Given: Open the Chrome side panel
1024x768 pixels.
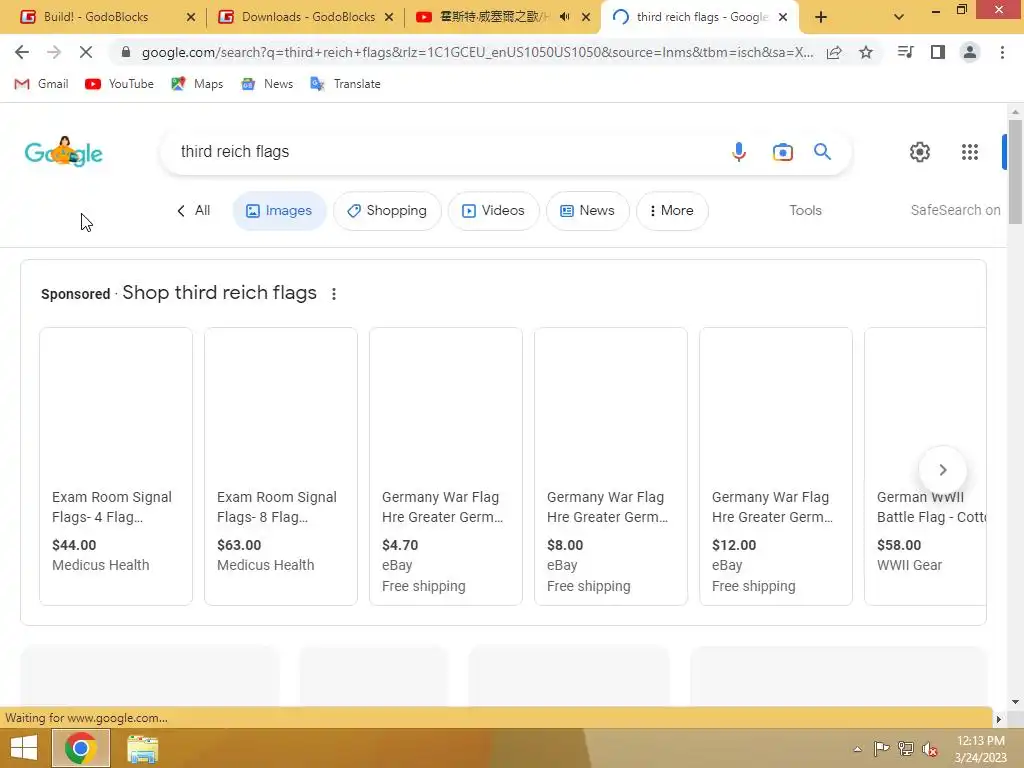Looking at the screenshot, I should tap(938, 52).
